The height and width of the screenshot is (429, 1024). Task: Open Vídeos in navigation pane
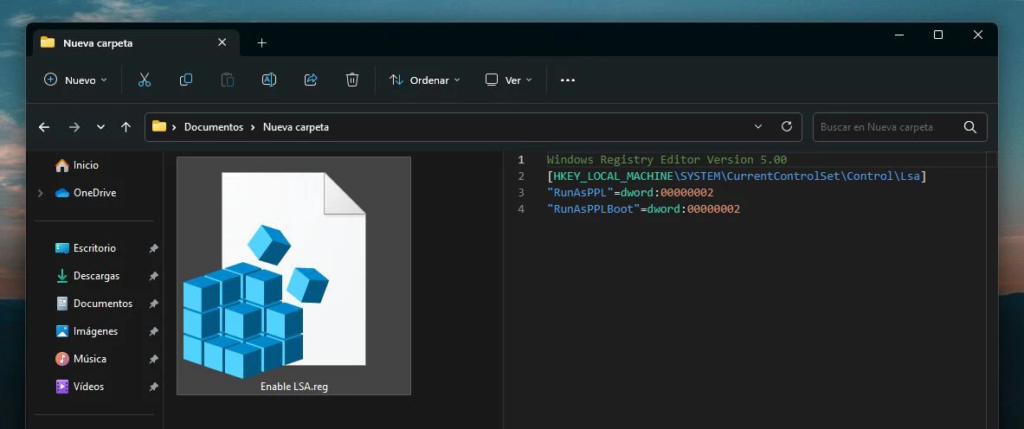click(x=80, y=387)
